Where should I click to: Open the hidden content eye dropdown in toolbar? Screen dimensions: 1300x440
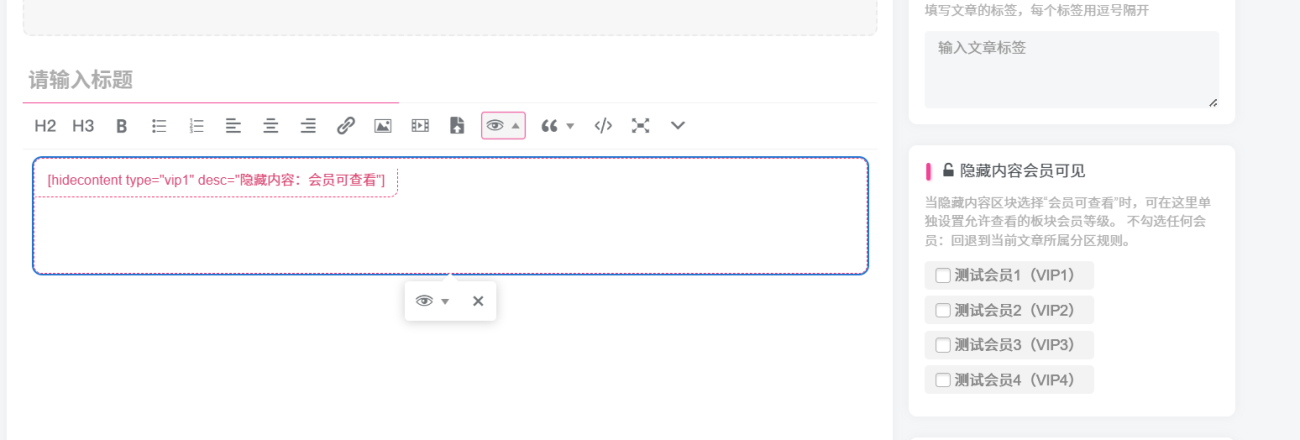[503, 126]
